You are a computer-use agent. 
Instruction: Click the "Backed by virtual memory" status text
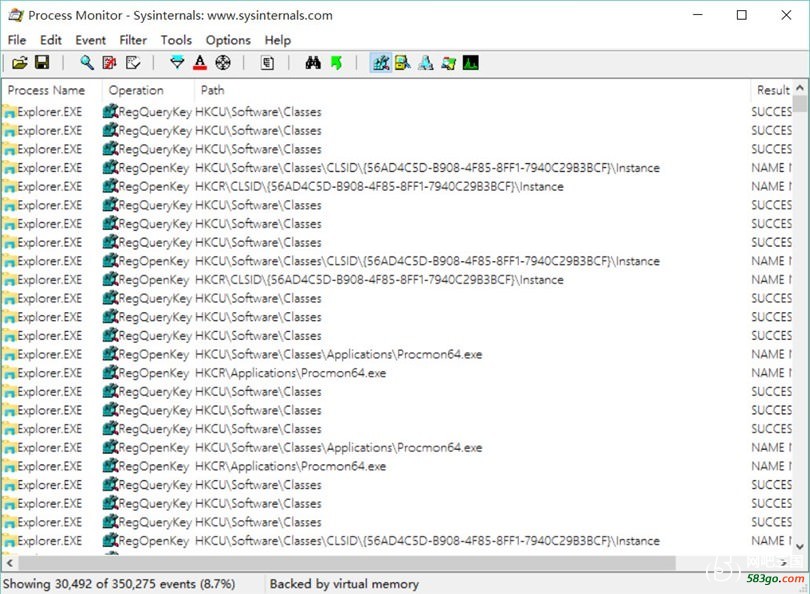point(344,584)
